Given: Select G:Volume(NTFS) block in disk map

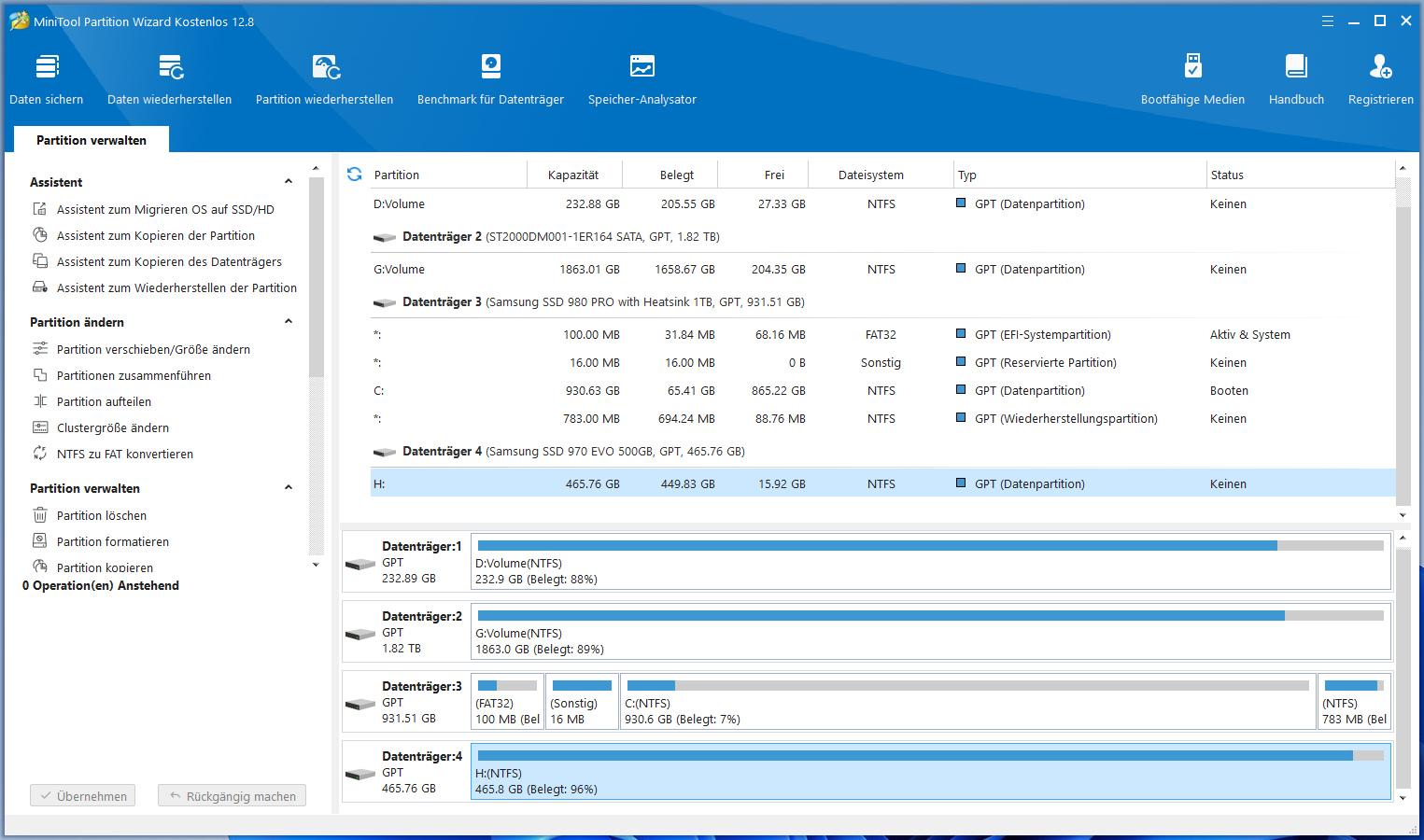Looking at the screenshot, I should point(931,631).
